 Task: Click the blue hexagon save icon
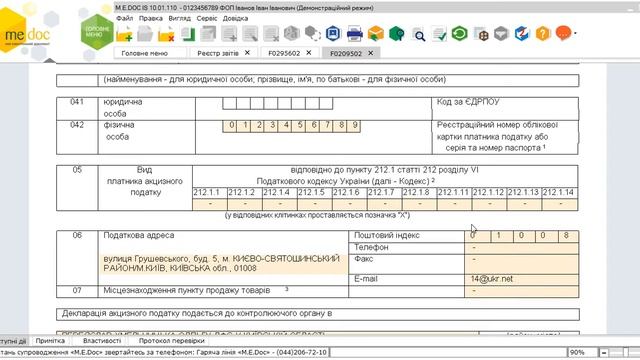point(333,33)
